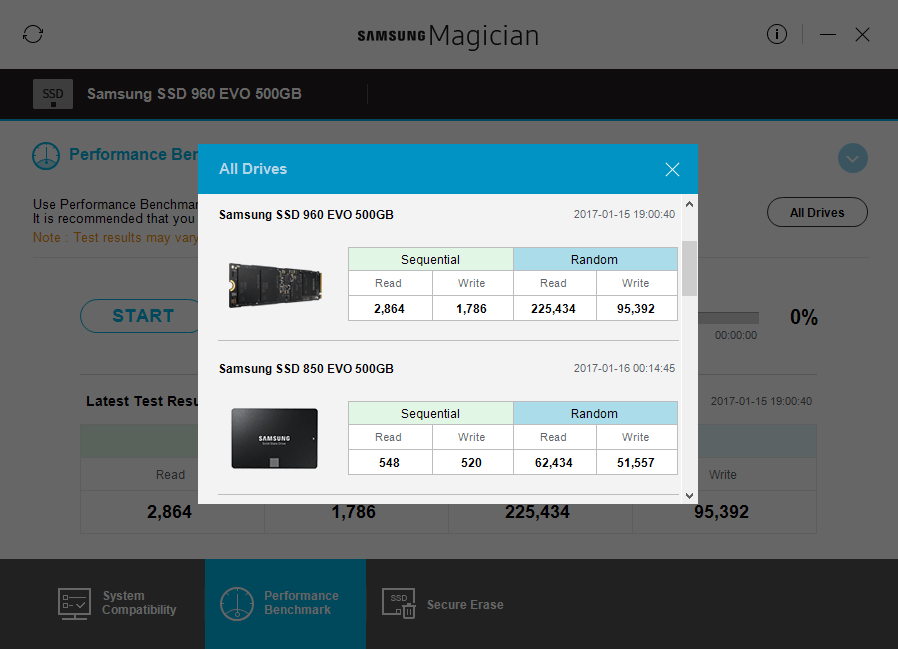Click the 1,786 sequential write value in dialog
The image size is (898, 649).
point(471,309)
